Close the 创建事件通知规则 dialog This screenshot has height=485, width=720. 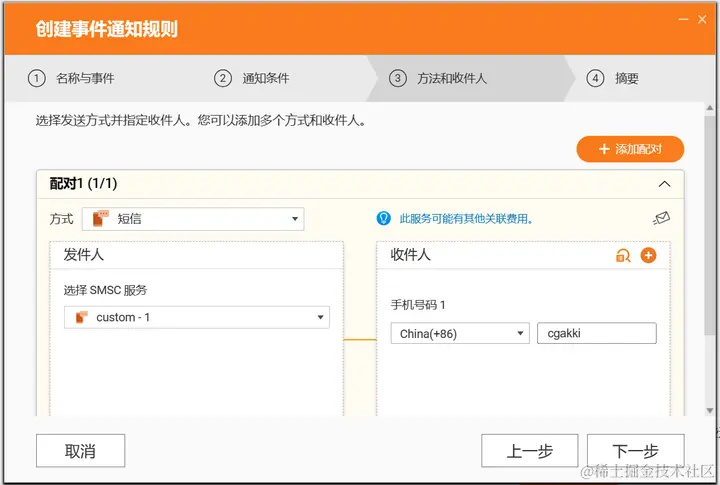pos(702,19)
